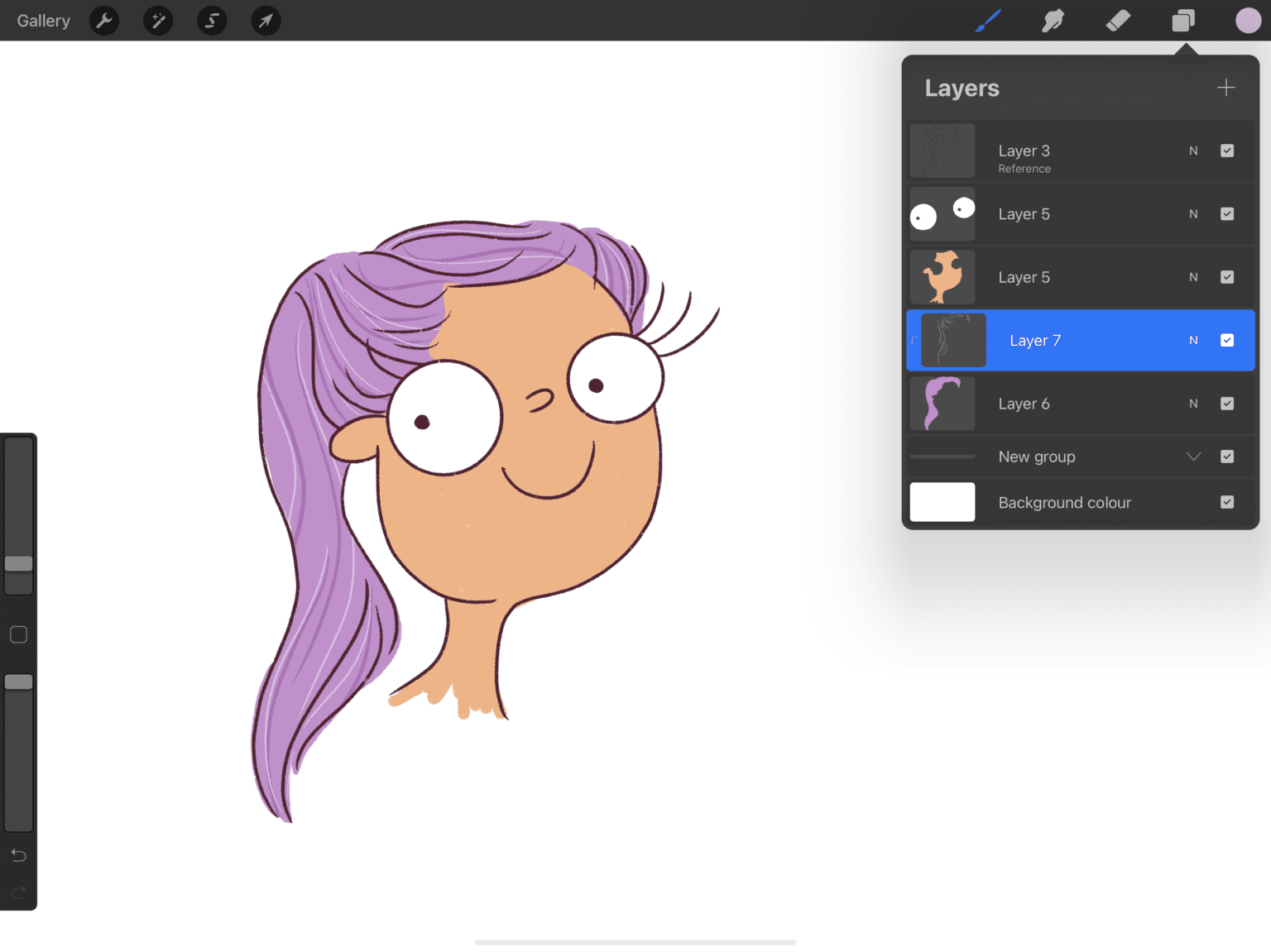Viewport: 1271px width, 952px height.
Task: Disable the Background colour layer
Action: coord(1227,502)
